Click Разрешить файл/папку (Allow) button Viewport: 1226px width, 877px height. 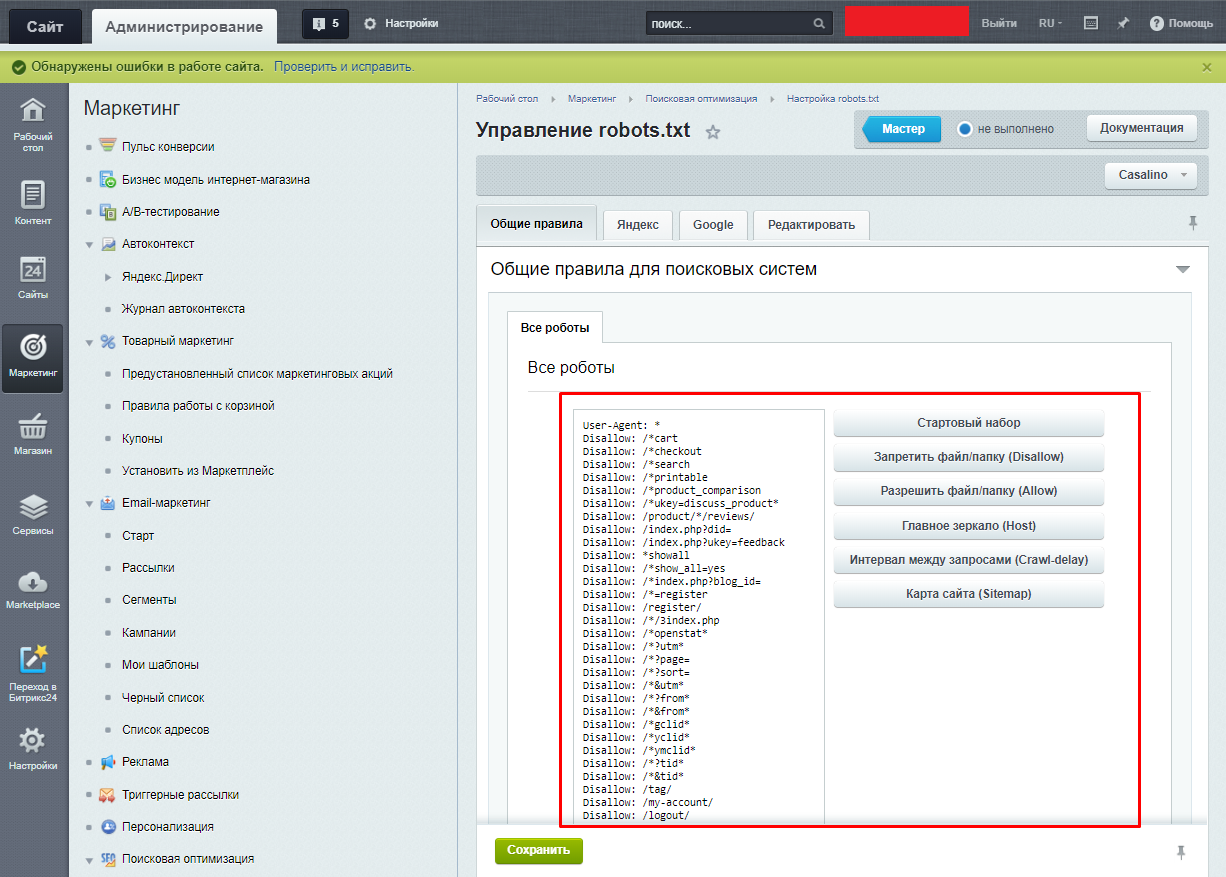969,491
